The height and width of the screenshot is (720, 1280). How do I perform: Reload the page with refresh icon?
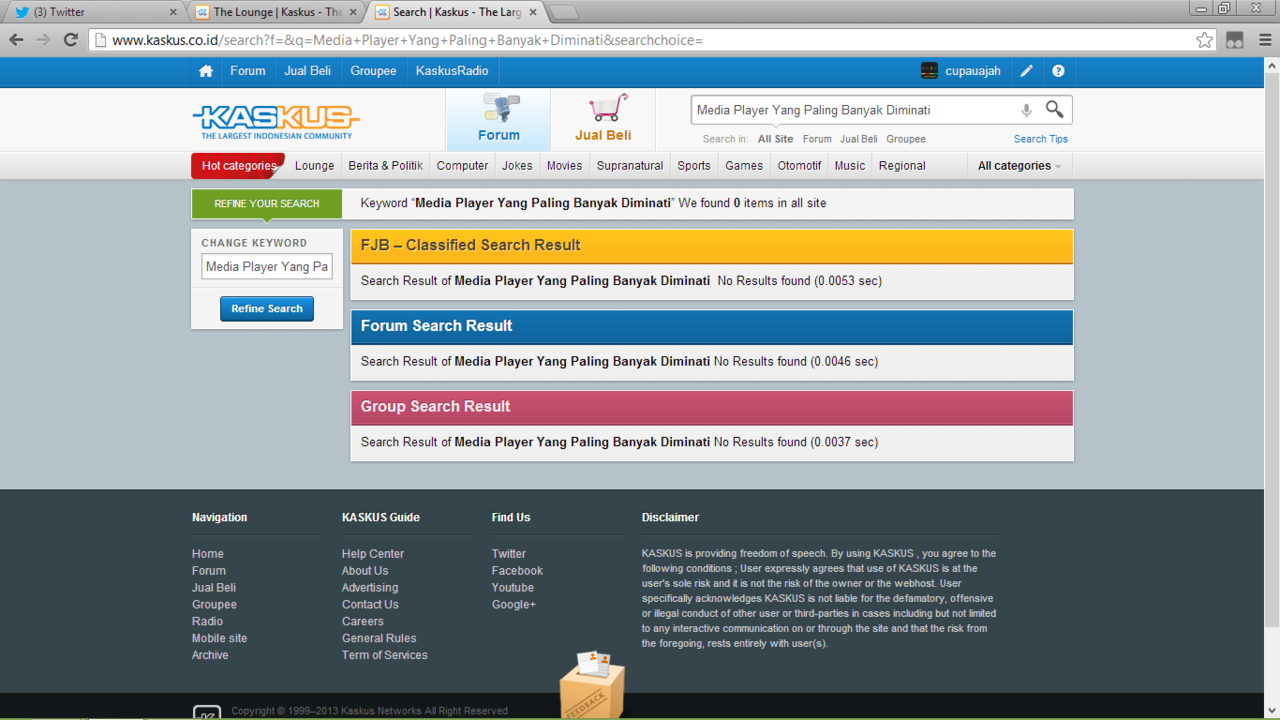70,40
